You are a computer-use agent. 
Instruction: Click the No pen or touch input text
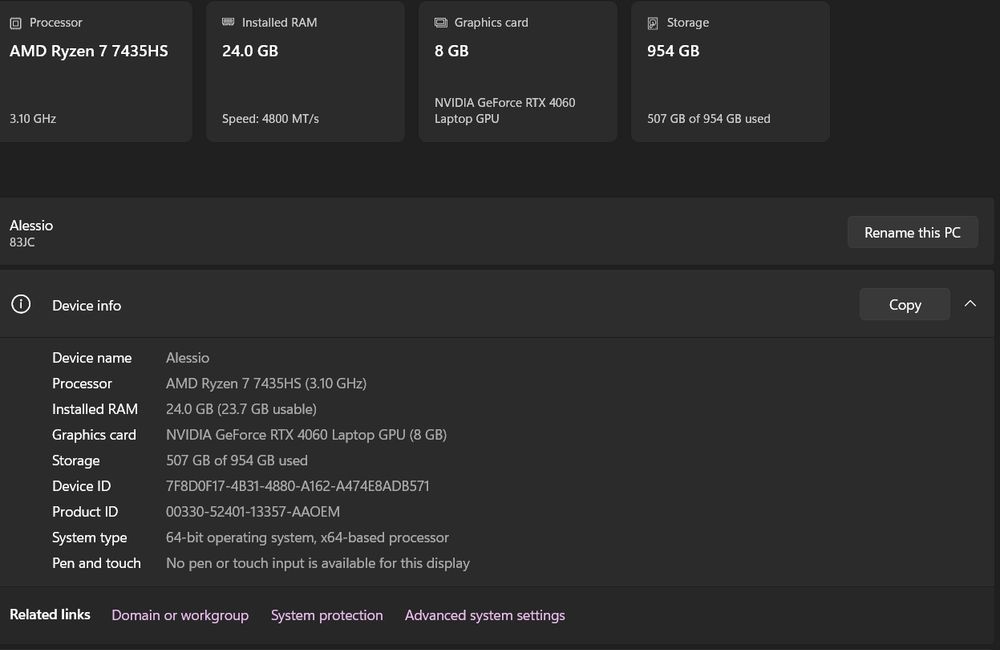[318, 563]
